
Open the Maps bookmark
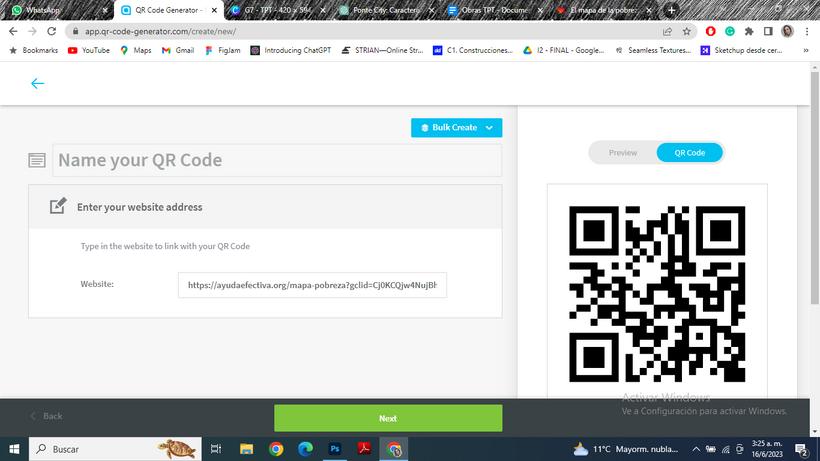click(135, 50)
